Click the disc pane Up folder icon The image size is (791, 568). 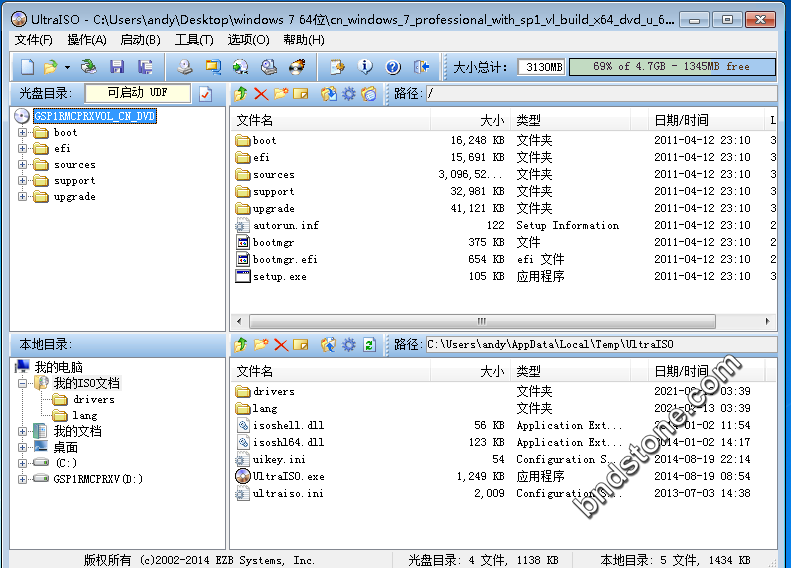pyautogui.click(x=241, y=93)
